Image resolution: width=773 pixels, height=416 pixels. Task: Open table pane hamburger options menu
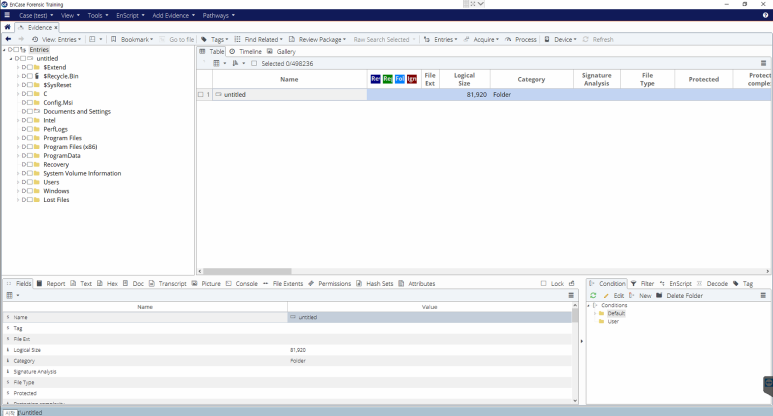(763, 63)
